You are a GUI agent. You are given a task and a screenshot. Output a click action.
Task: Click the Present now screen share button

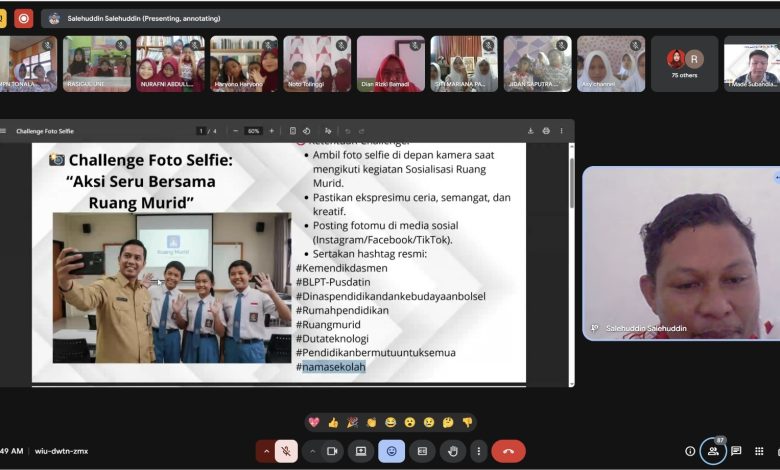pyautogui.click(x=361, y=451)
